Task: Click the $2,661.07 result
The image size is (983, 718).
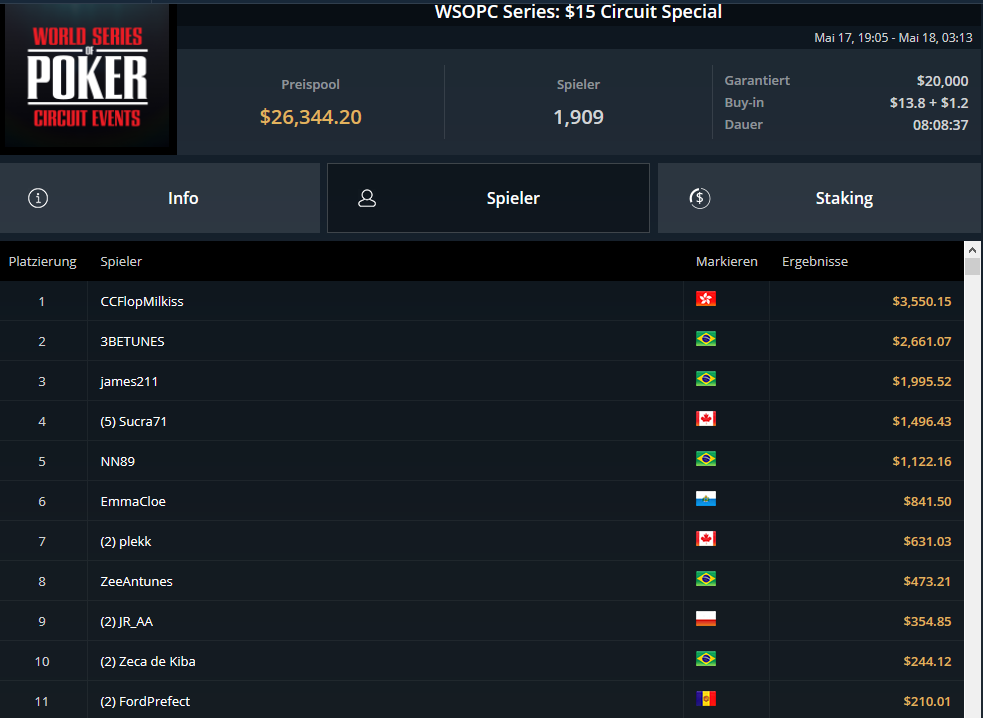Action: click(x=922, y=341)
